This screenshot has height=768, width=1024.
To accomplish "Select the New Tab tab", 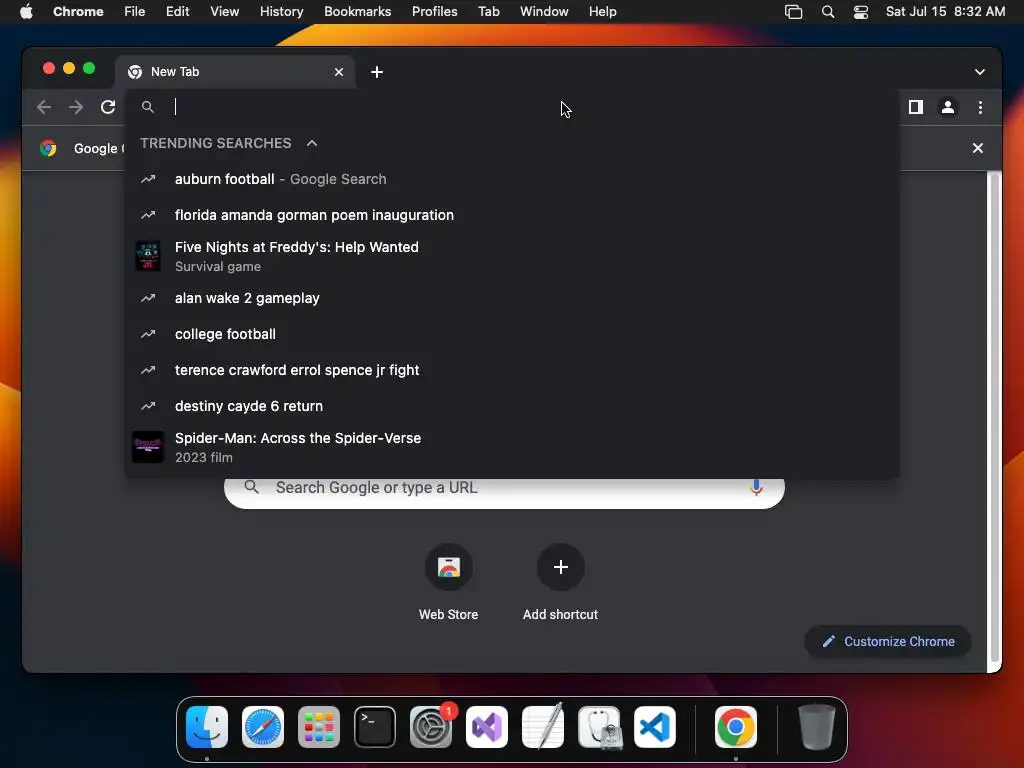I will (x=235, y=72).
